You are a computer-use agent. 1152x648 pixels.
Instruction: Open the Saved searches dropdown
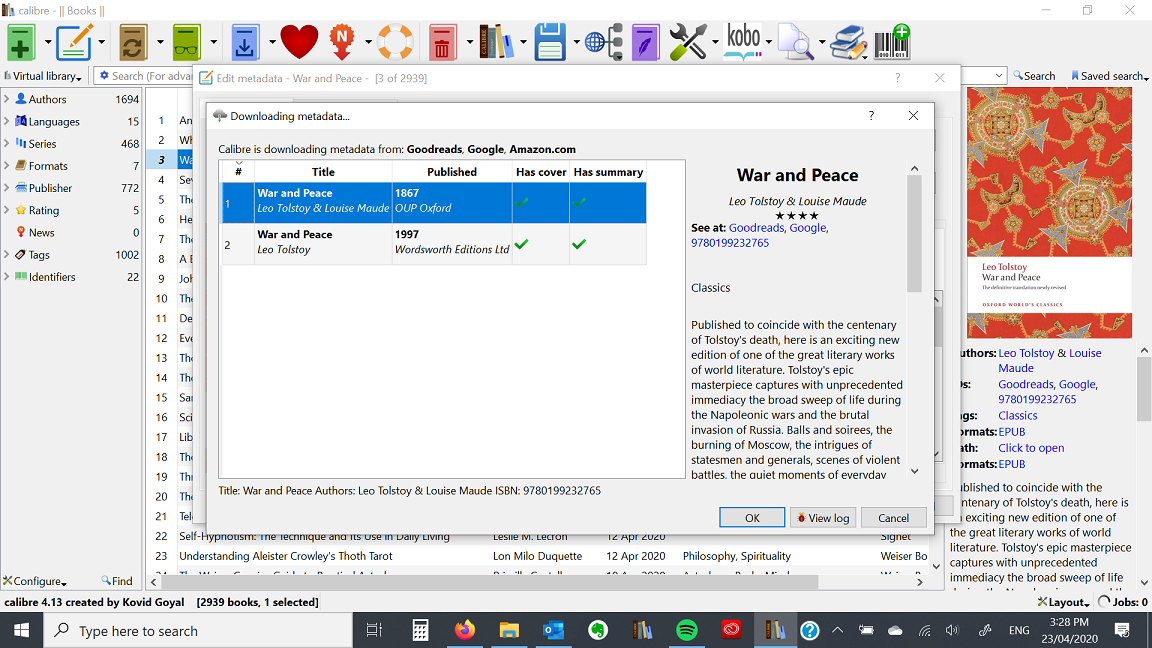click(x=1109, y=76)
